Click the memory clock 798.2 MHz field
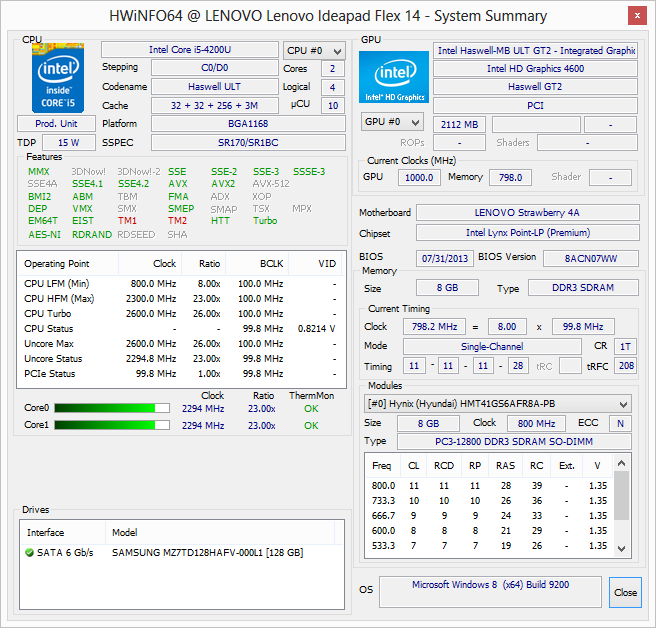Screen dimensions: 656x628 [x=434, y=326]
